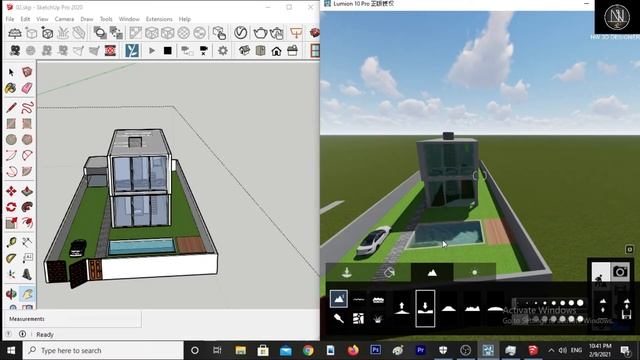Select the Lumion Grass category icon
The image size is (640, 360).
click(x=378, y=318)
